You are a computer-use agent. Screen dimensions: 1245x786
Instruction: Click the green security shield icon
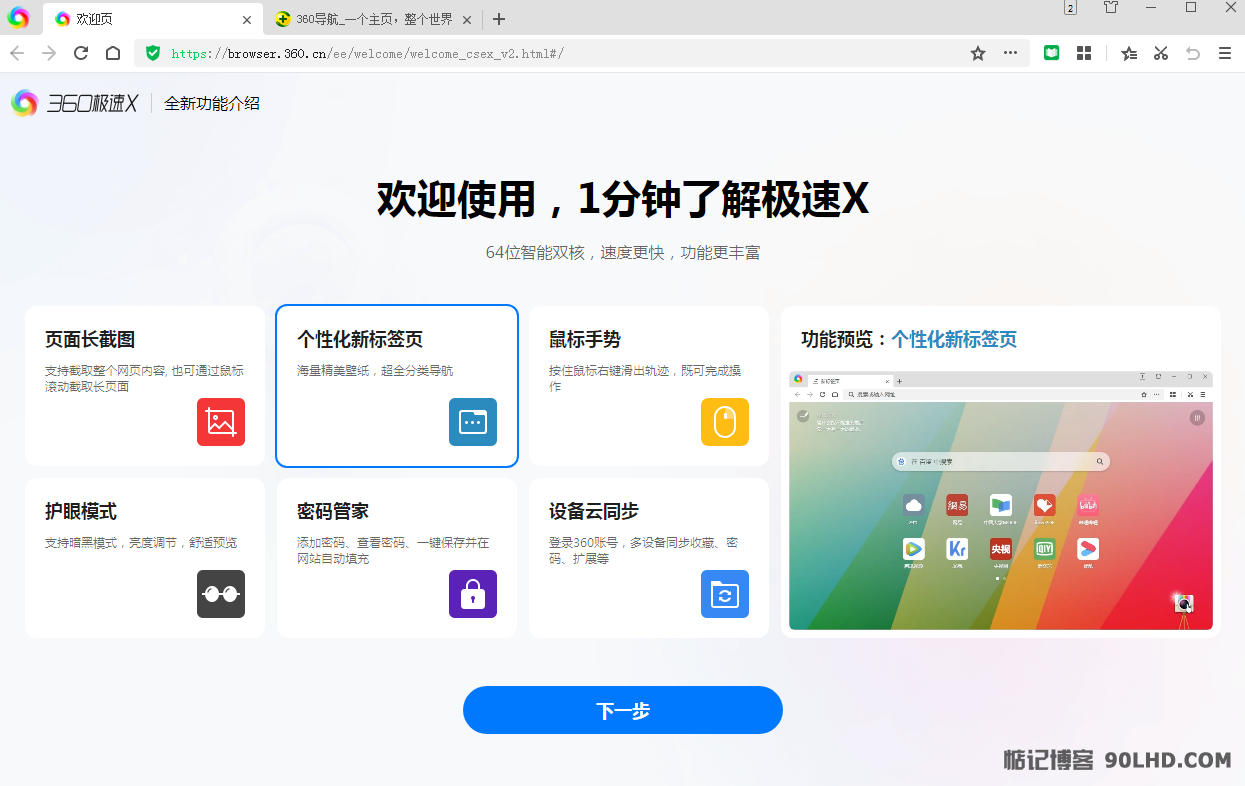click(x=153, y=53)
